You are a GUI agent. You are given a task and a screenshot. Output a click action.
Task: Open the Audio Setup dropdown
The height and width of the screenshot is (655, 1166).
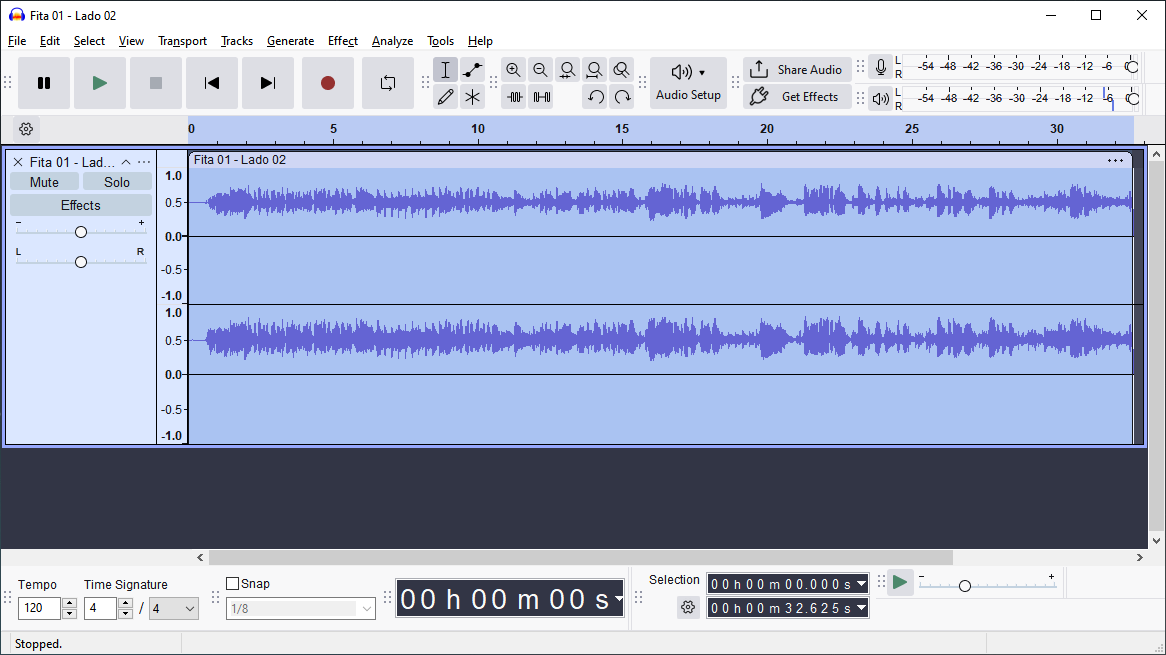tap(689, 83)
